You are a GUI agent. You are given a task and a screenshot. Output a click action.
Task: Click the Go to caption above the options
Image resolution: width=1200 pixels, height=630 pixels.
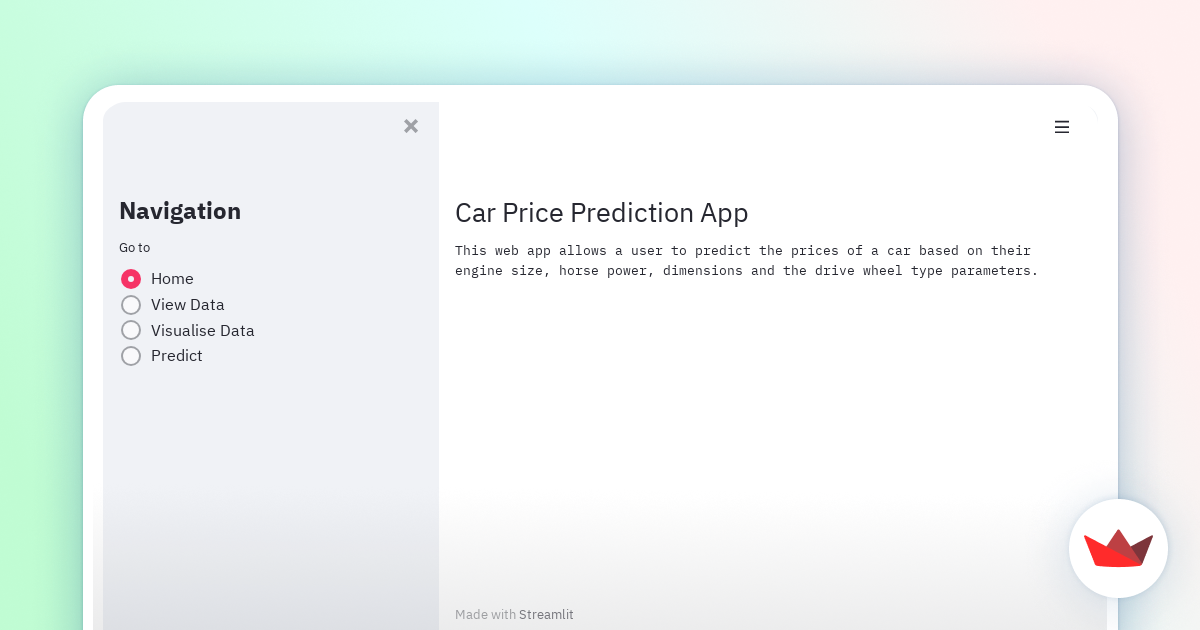pos(135,247)
